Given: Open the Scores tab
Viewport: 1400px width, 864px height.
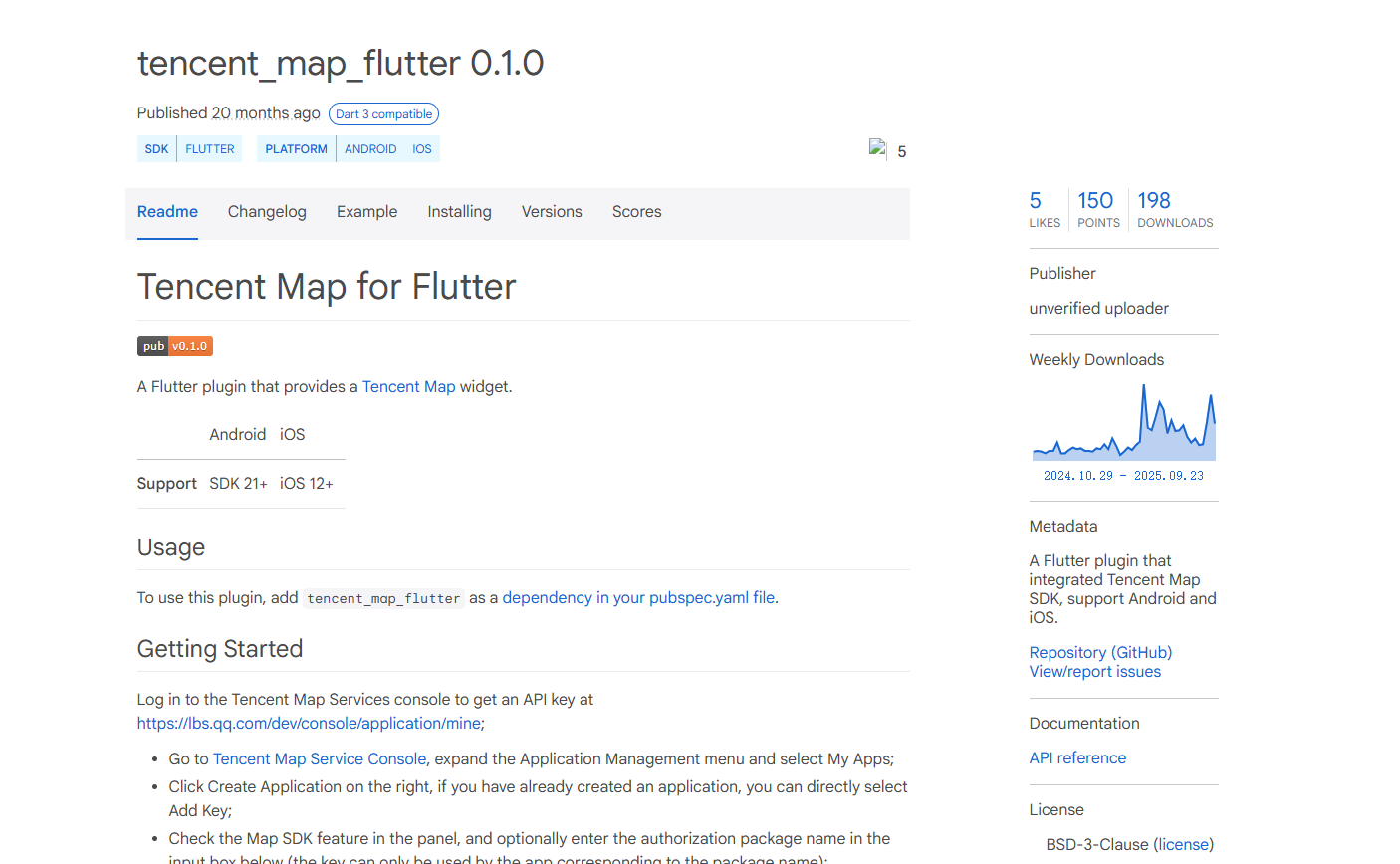Looking at the screenshot, I should [x=636, y=212].
